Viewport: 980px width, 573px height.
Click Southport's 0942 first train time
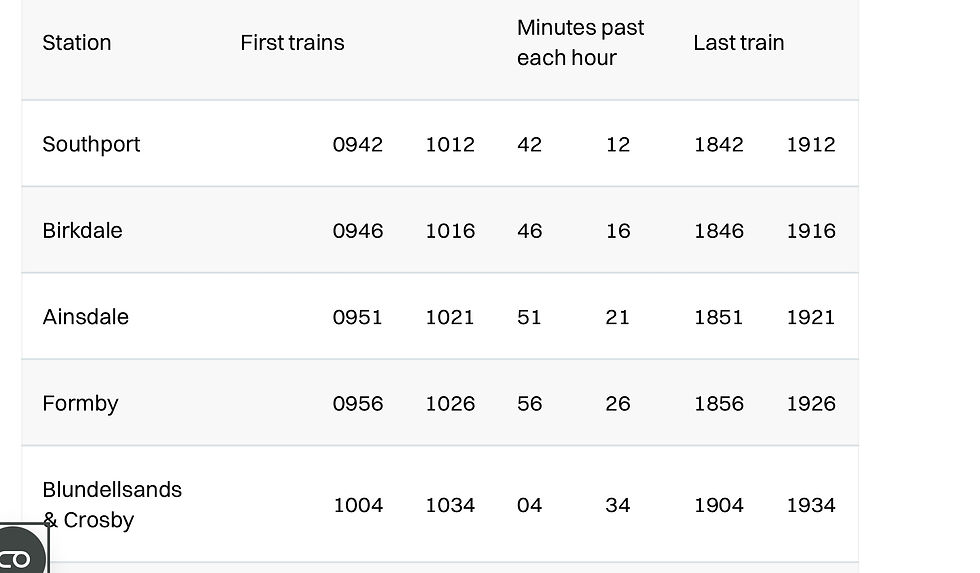tap(357, 144)
